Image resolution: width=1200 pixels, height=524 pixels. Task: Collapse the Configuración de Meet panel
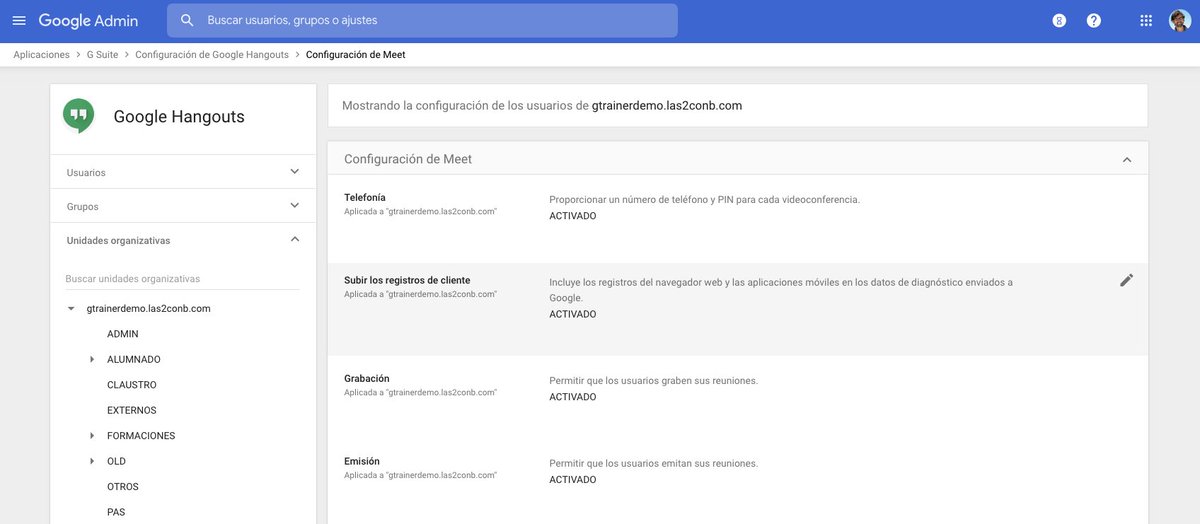pos(1127,159)
